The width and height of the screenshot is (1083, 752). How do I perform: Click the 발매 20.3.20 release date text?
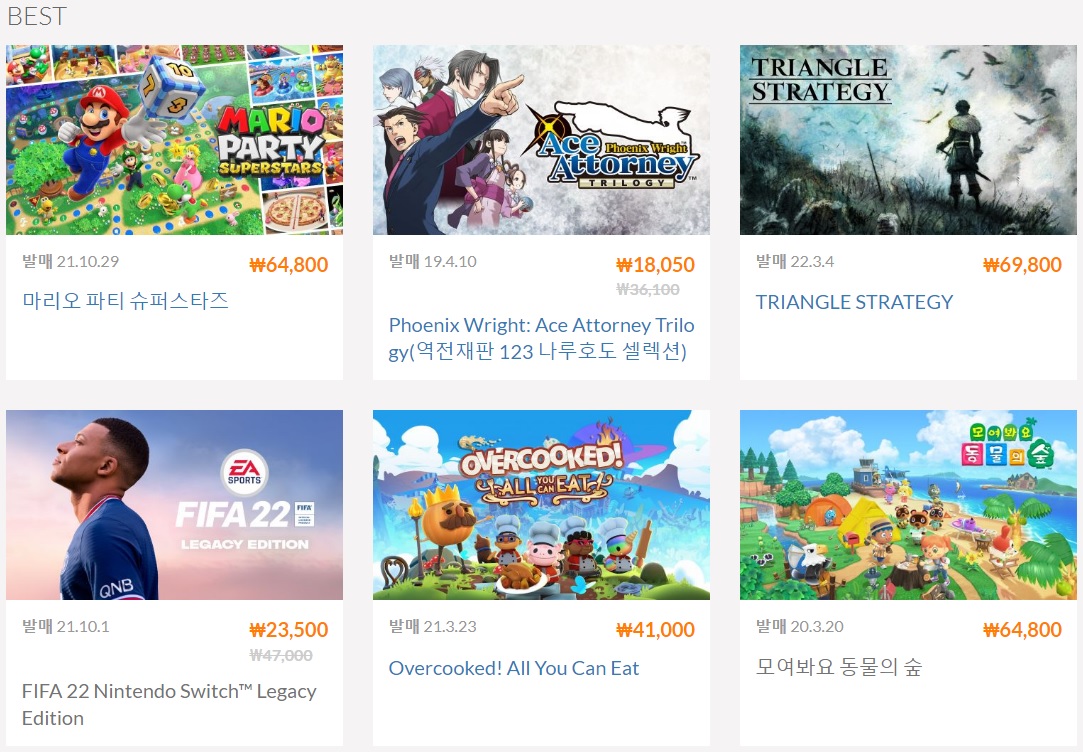(799, 626)
